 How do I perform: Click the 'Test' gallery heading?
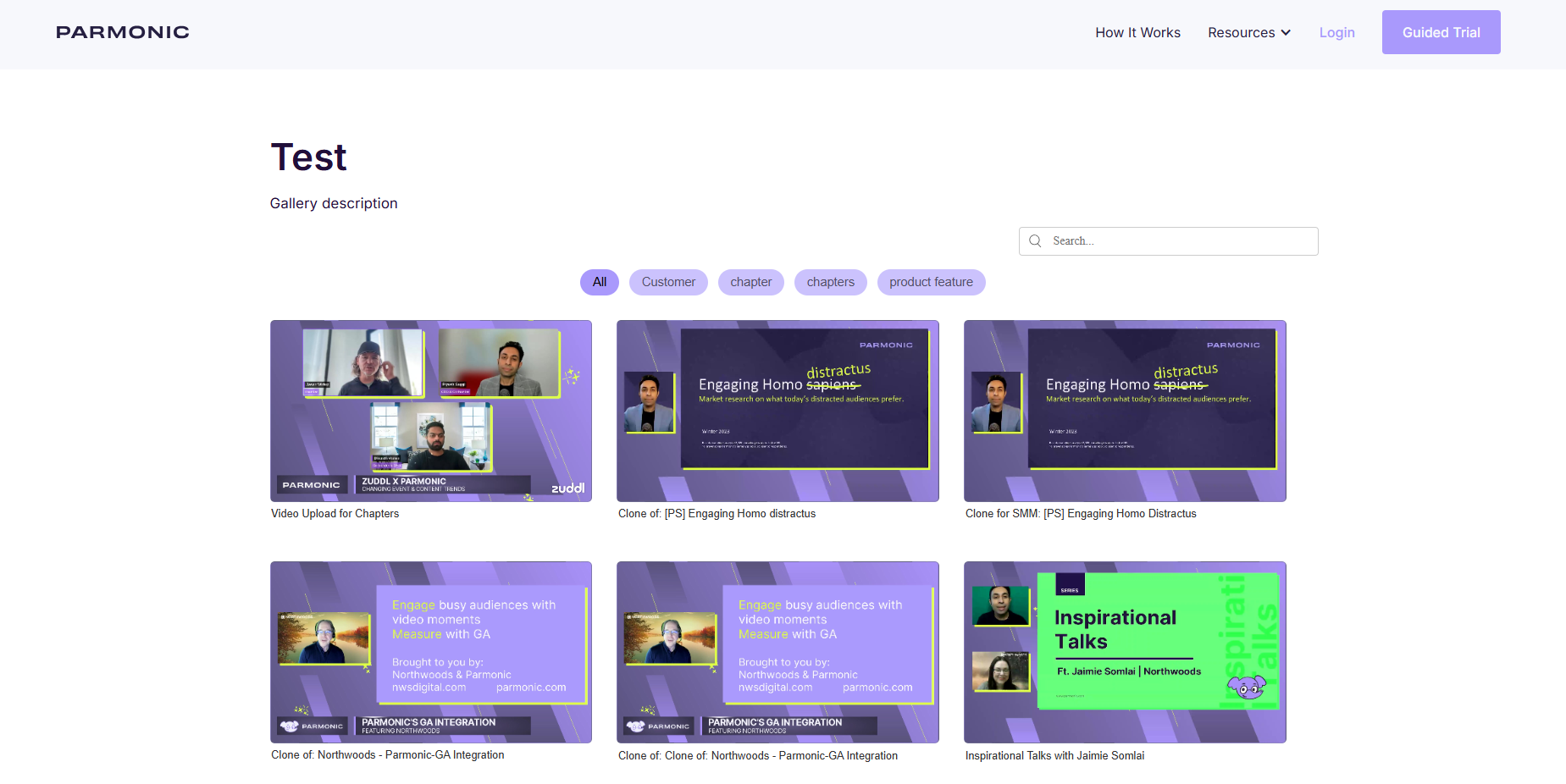coord(308,157)
